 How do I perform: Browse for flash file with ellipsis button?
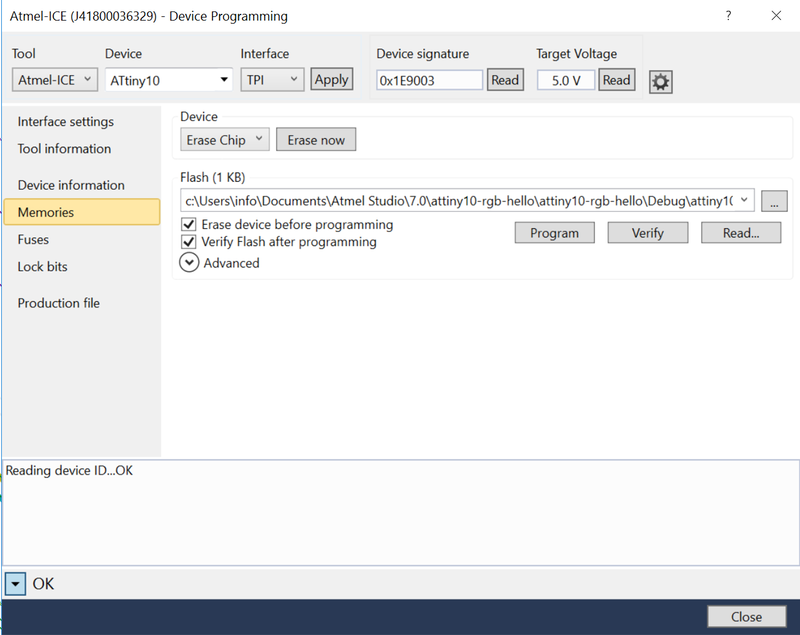[773, 201]
